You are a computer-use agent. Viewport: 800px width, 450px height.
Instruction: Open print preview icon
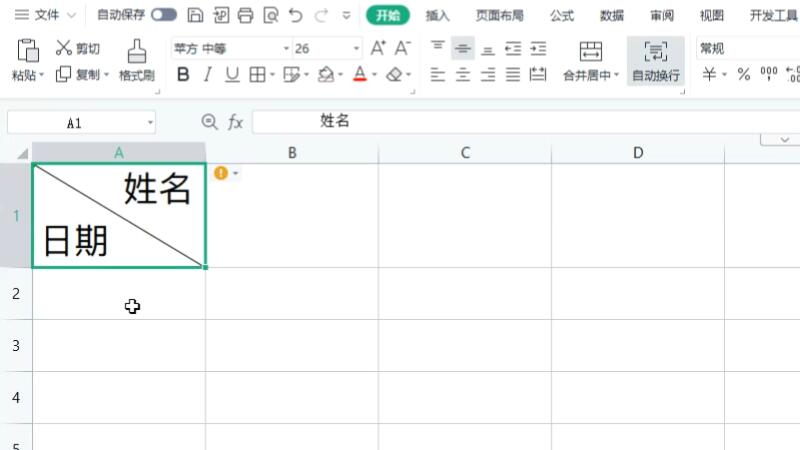[271, 15]
